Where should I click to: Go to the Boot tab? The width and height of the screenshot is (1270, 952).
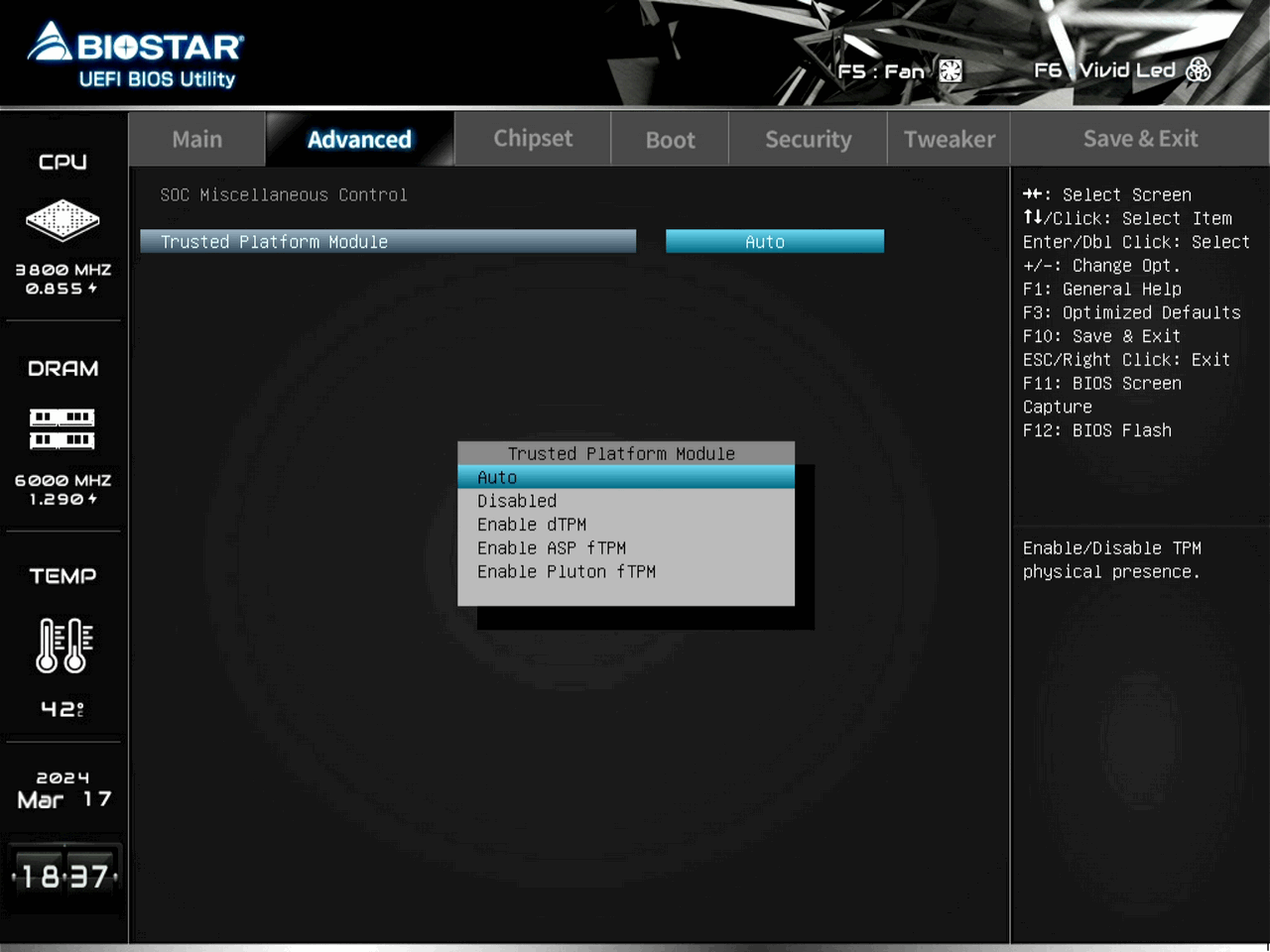670,139
